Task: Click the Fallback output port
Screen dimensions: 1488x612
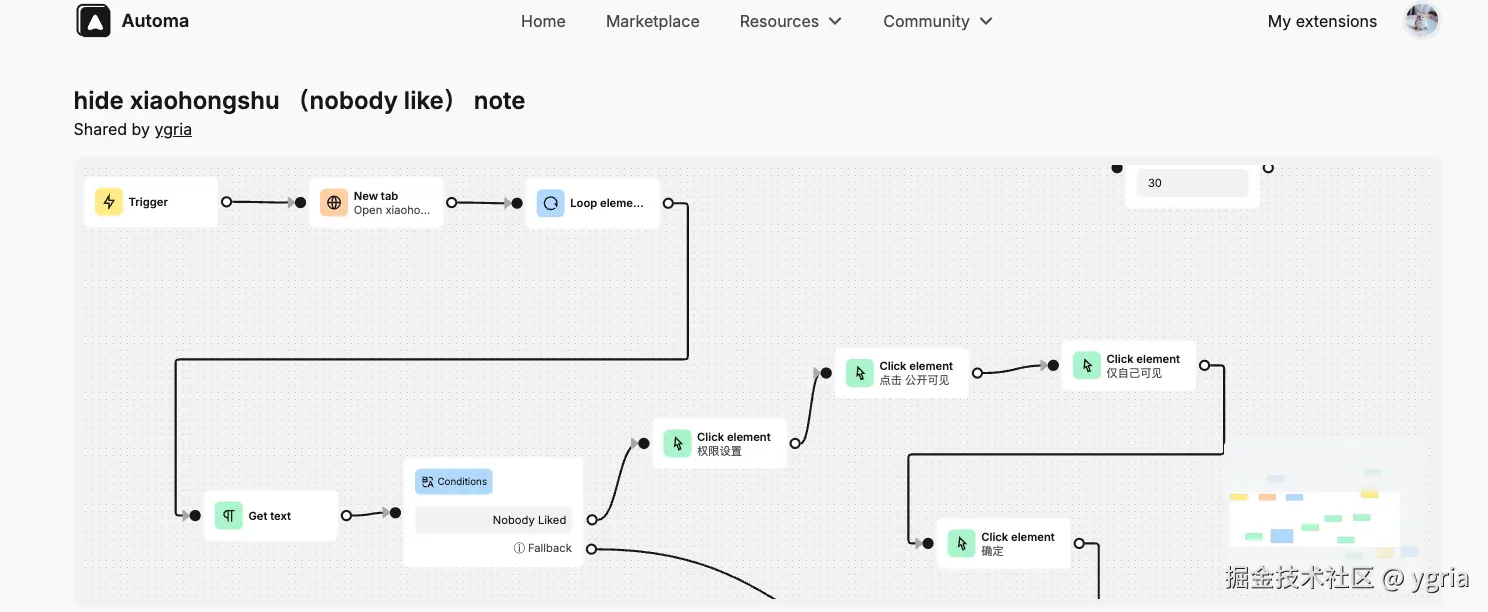Action: [x=591, y=549]
